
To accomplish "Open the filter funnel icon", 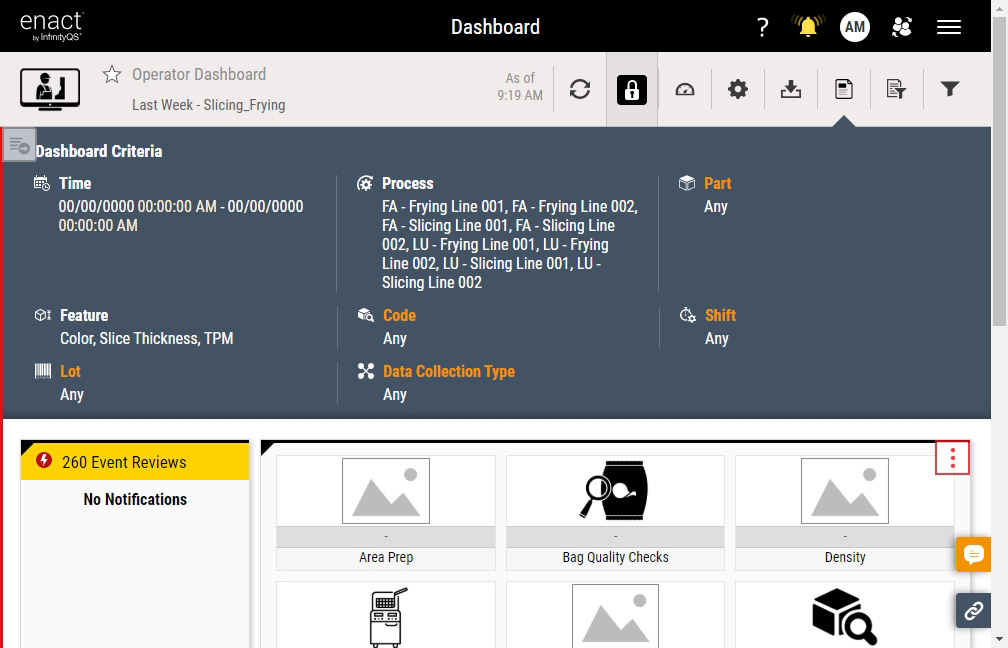I will click(950, 90).
